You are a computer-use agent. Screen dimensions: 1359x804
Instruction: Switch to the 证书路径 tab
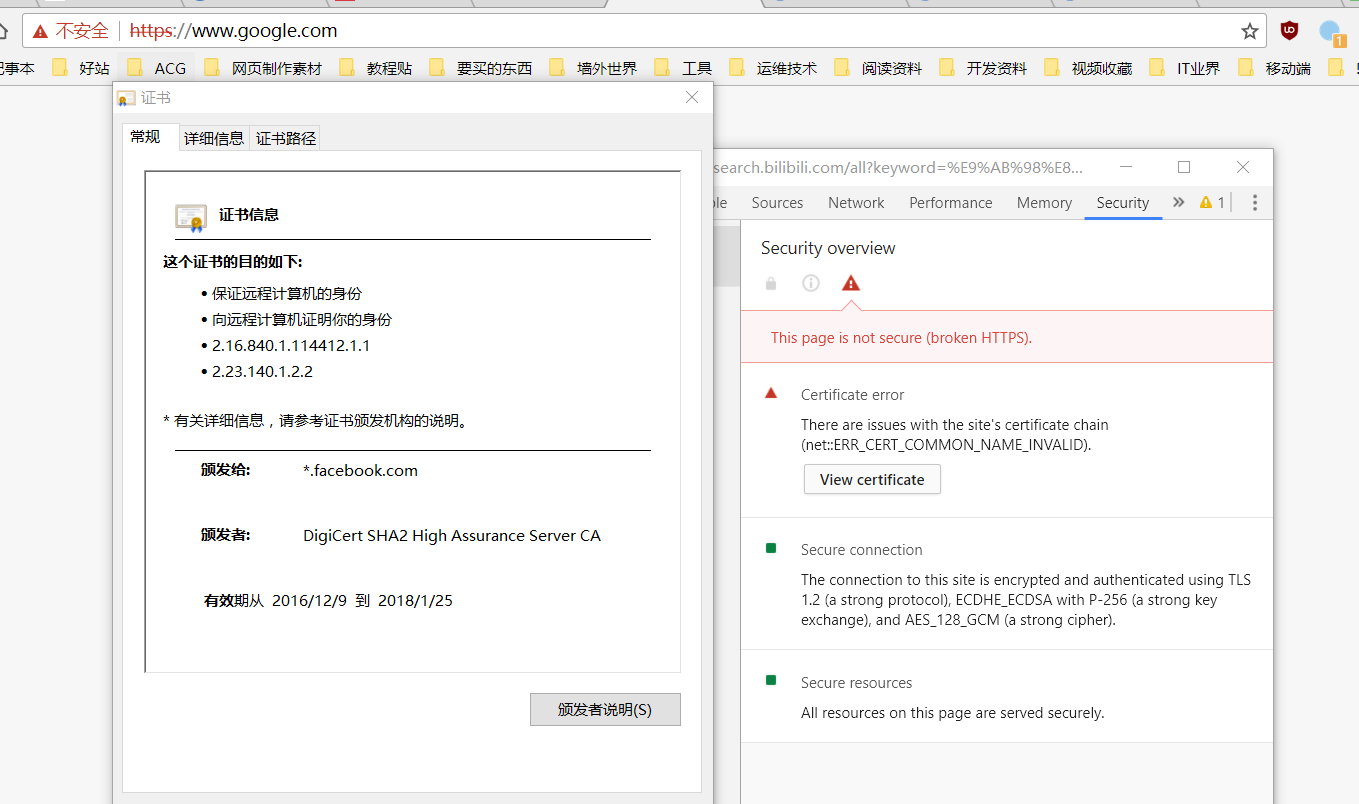286,138
